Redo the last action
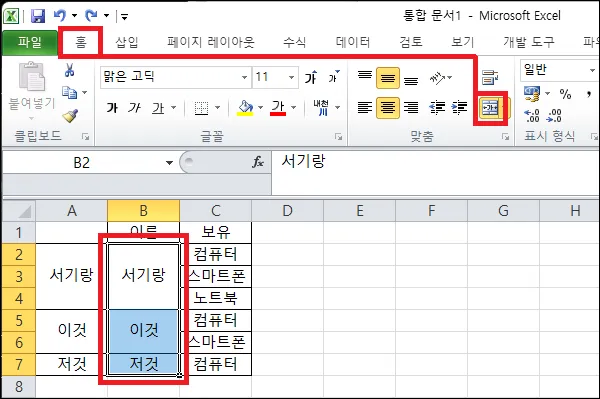Viewport: 600px width, 399px height. click(91, 16)
